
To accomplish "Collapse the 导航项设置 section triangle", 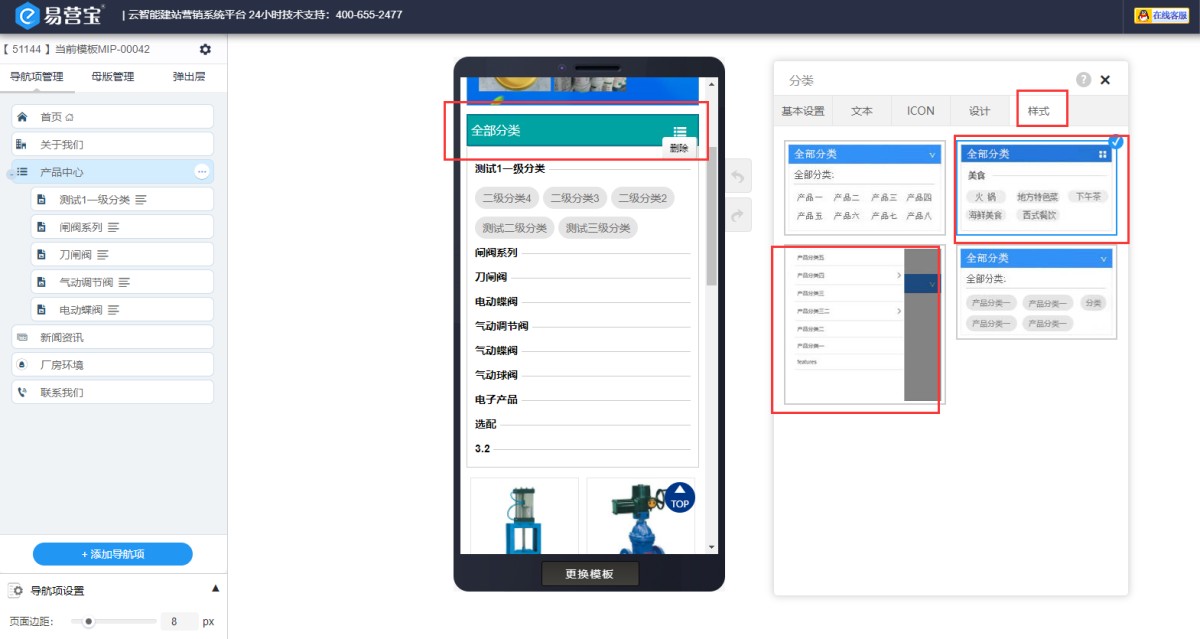I will pyautogui.click(x=215, y=589).
